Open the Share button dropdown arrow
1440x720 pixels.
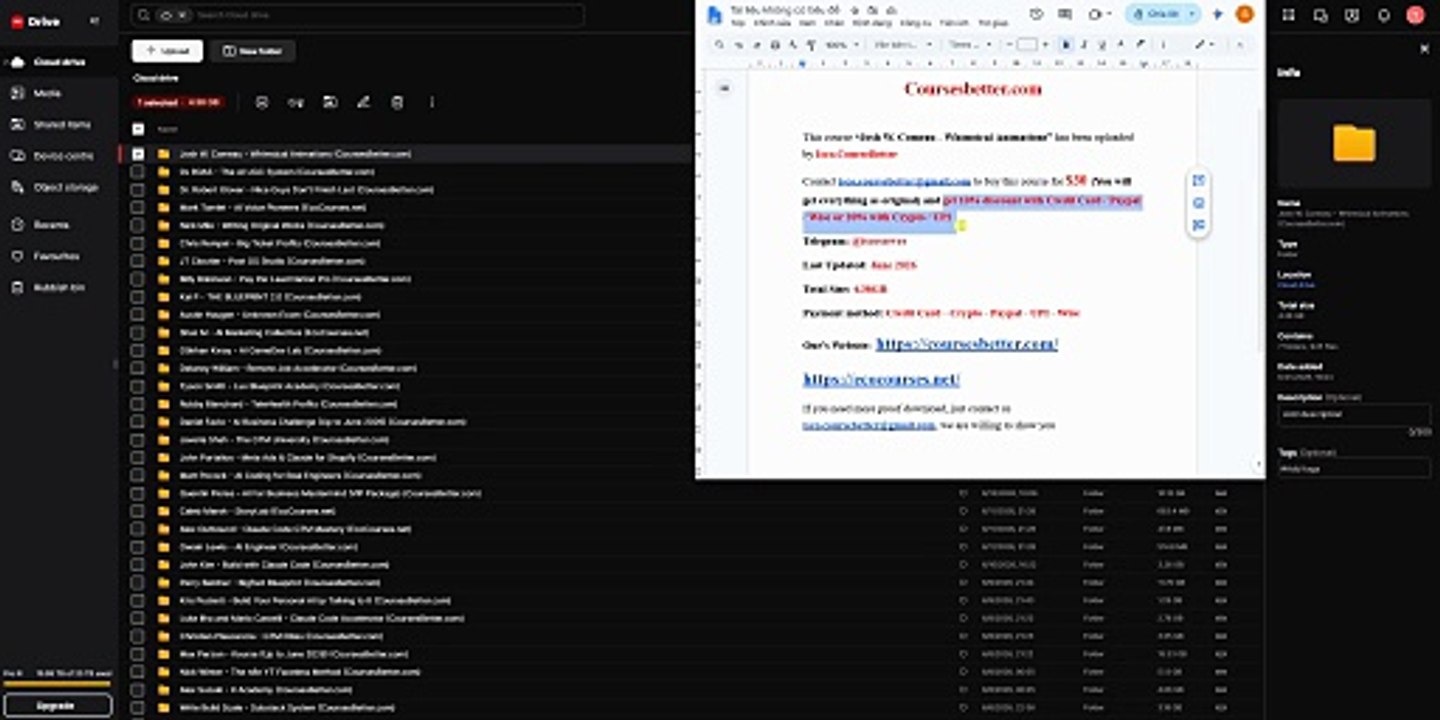1191,14
